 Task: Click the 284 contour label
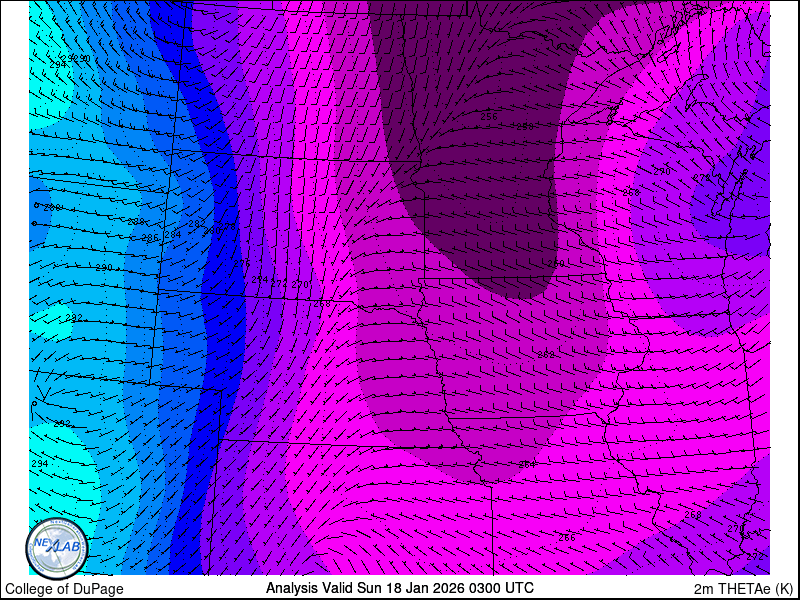172,235
